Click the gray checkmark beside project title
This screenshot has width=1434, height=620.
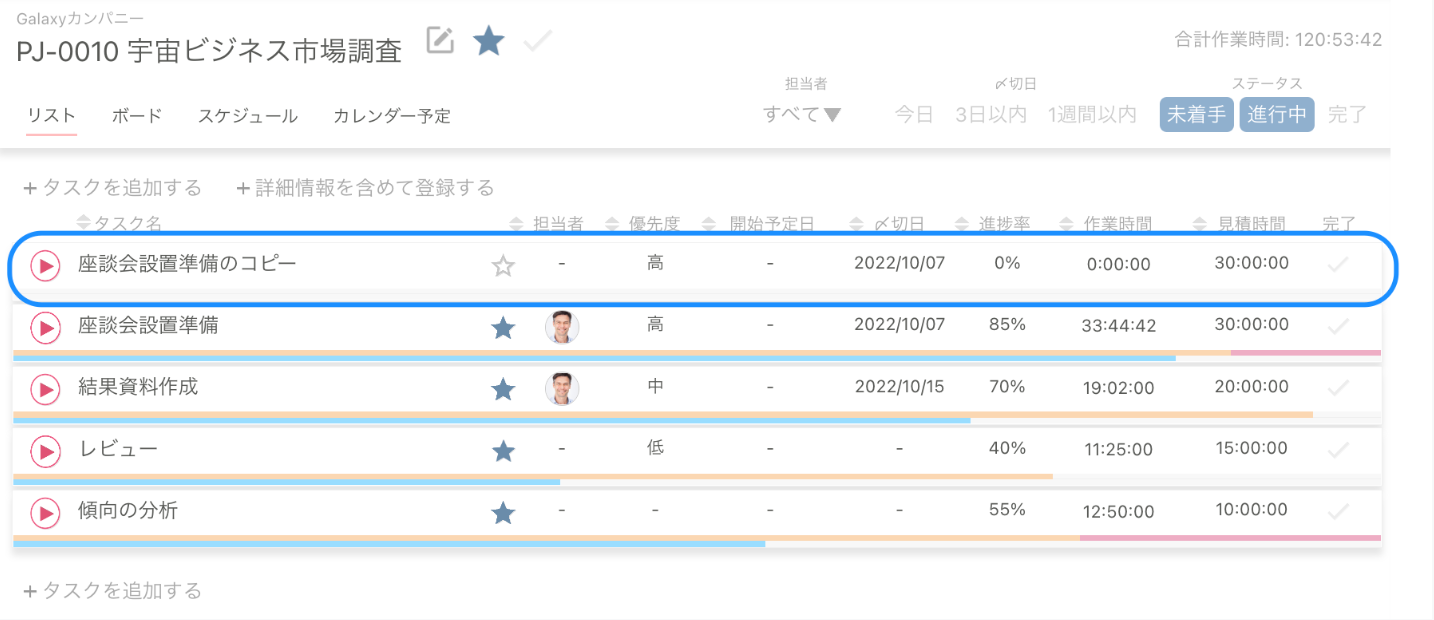click(537, 42)
